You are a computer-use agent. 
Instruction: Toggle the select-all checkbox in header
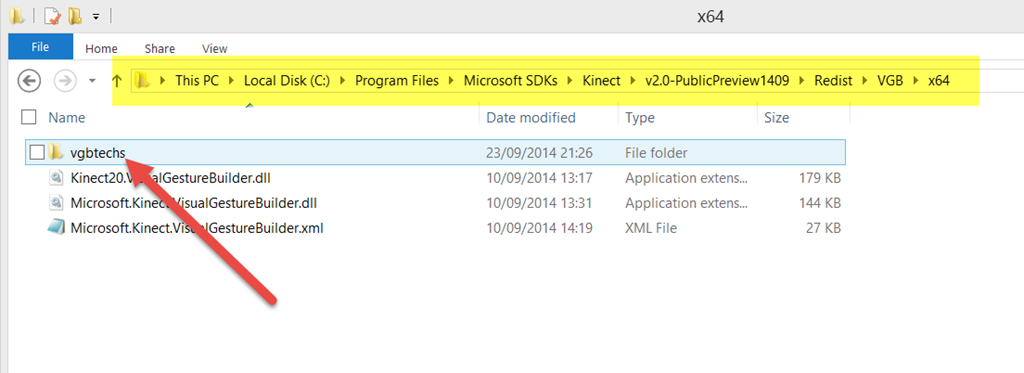28,117
